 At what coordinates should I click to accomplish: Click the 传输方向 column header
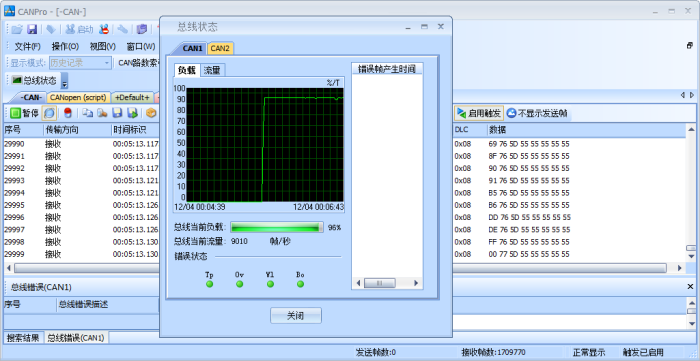pyautogui.click(x=77, y=130)
